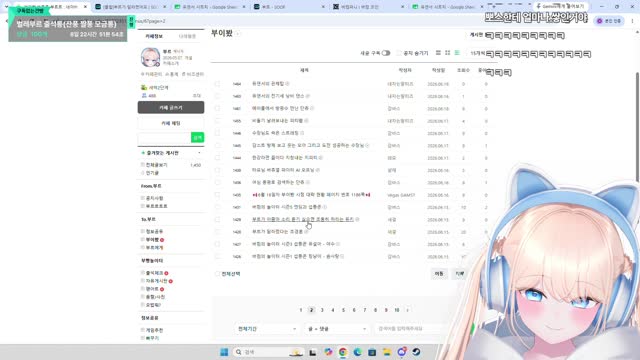This screenshot has height=360, width=640.
Task: Open the underlined post under the cursor
Action: 302,220
